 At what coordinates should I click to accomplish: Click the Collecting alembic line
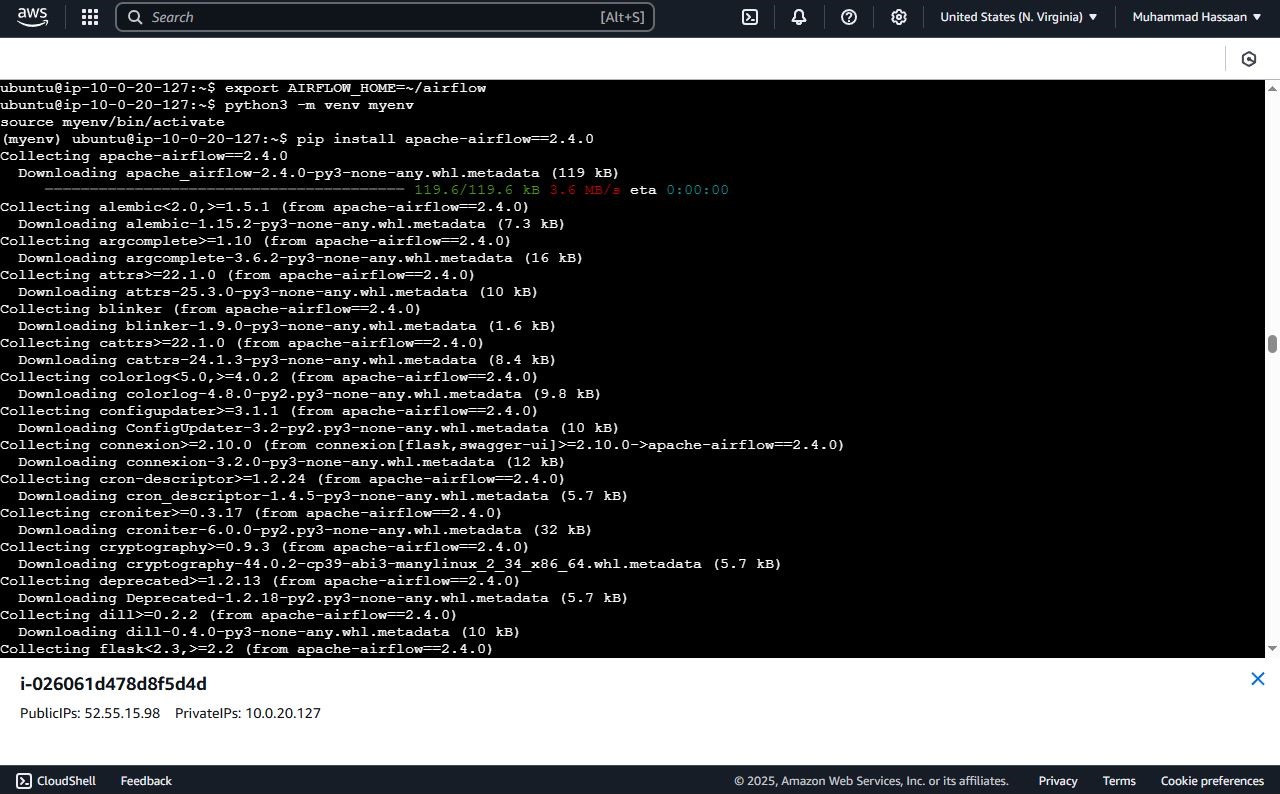[265, 207]
